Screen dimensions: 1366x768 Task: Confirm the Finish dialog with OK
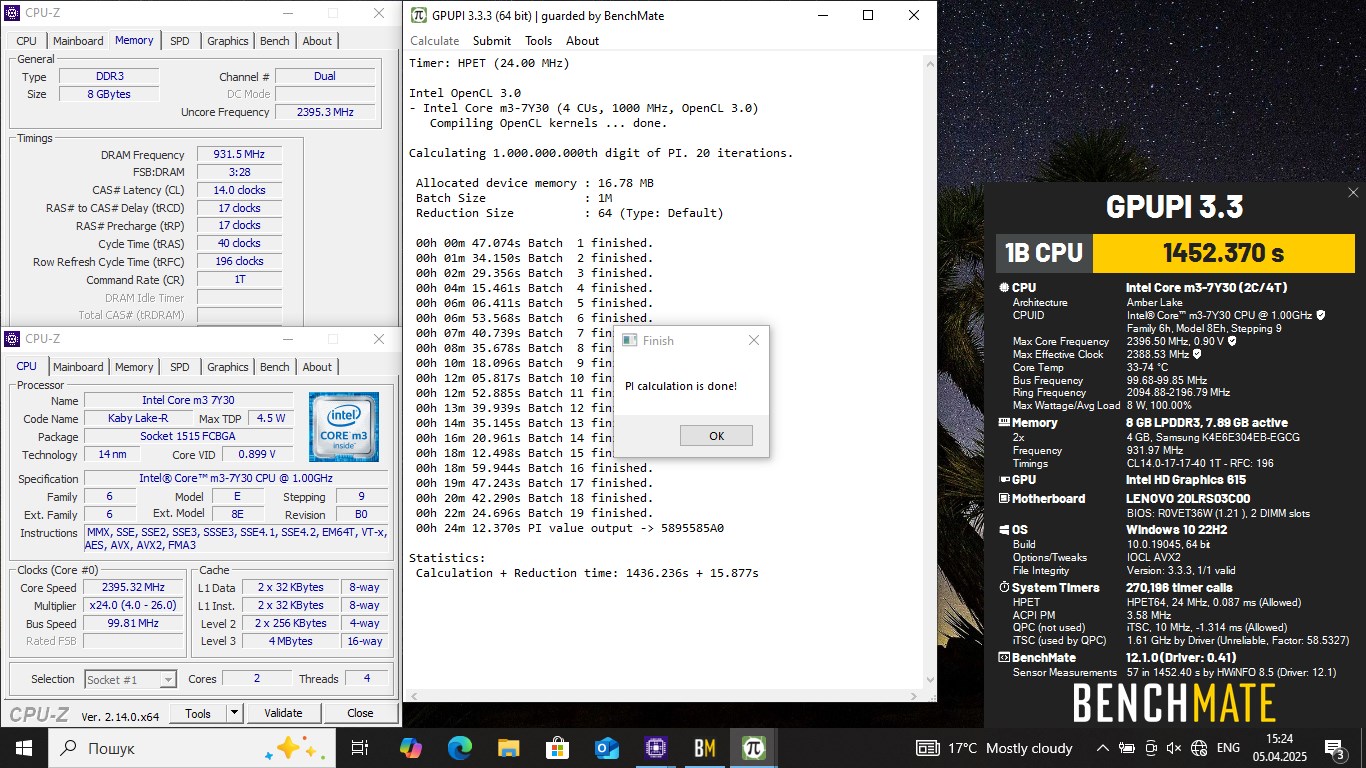[716, 436]
